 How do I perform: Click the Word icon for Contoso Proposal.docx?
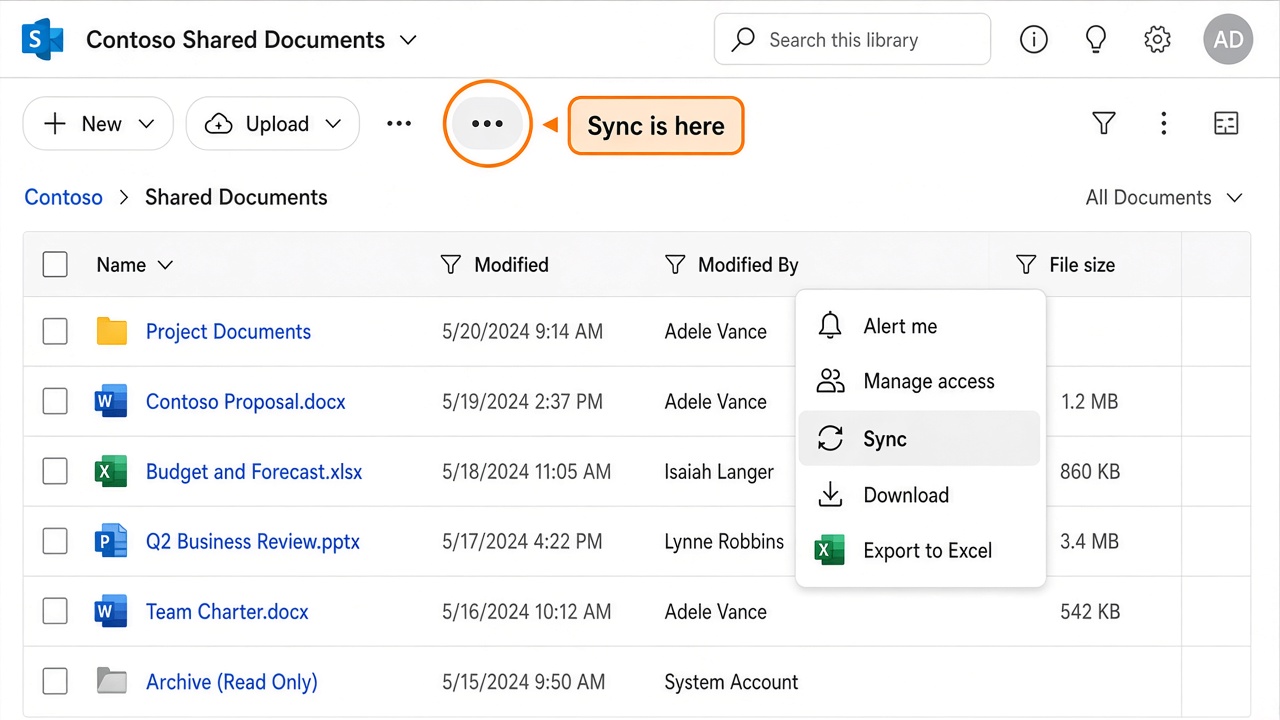(x=111, y=401)
